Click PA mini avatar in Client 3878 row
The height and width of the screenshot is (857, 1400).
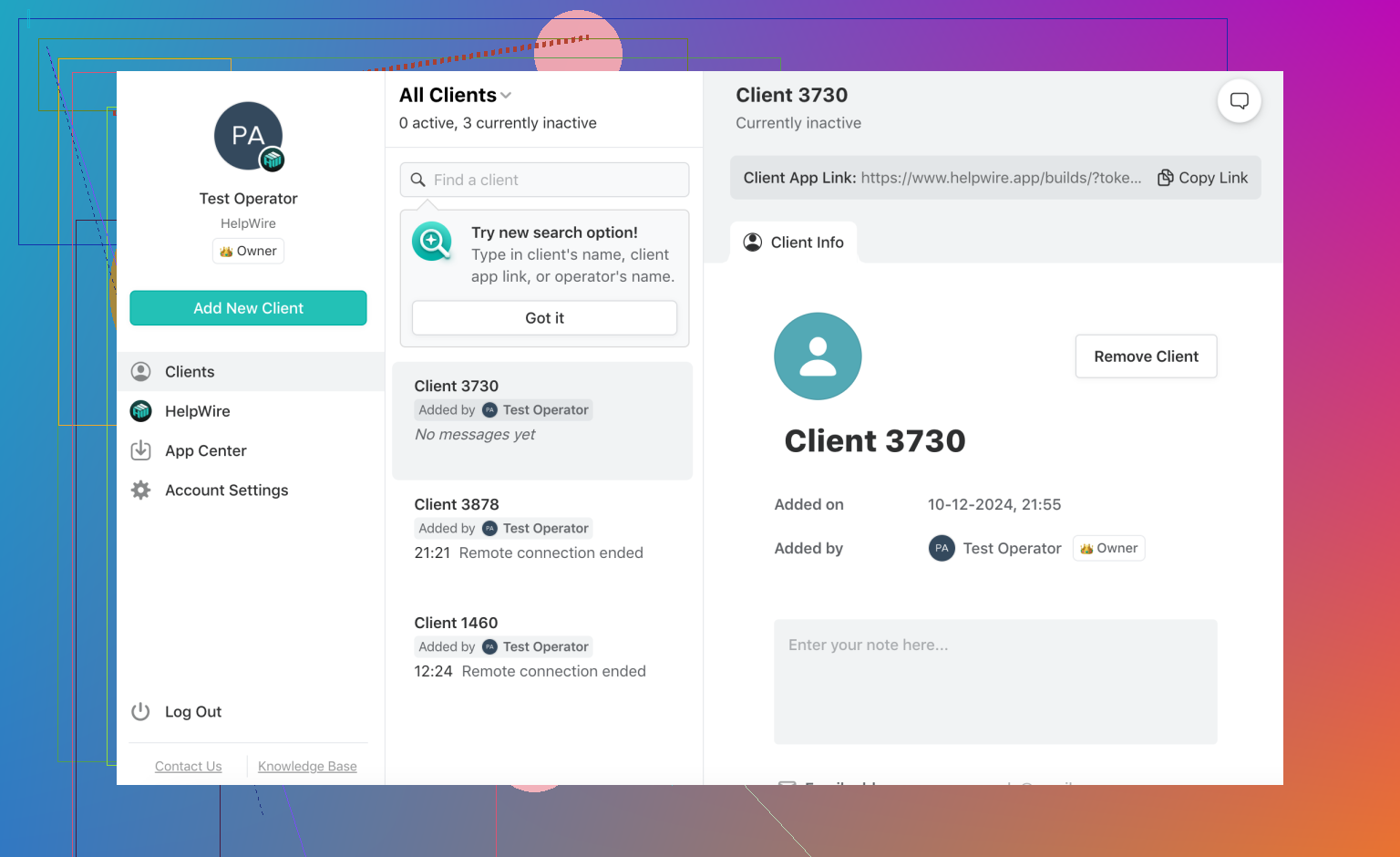pyautogui.click(x=489, y=529)
